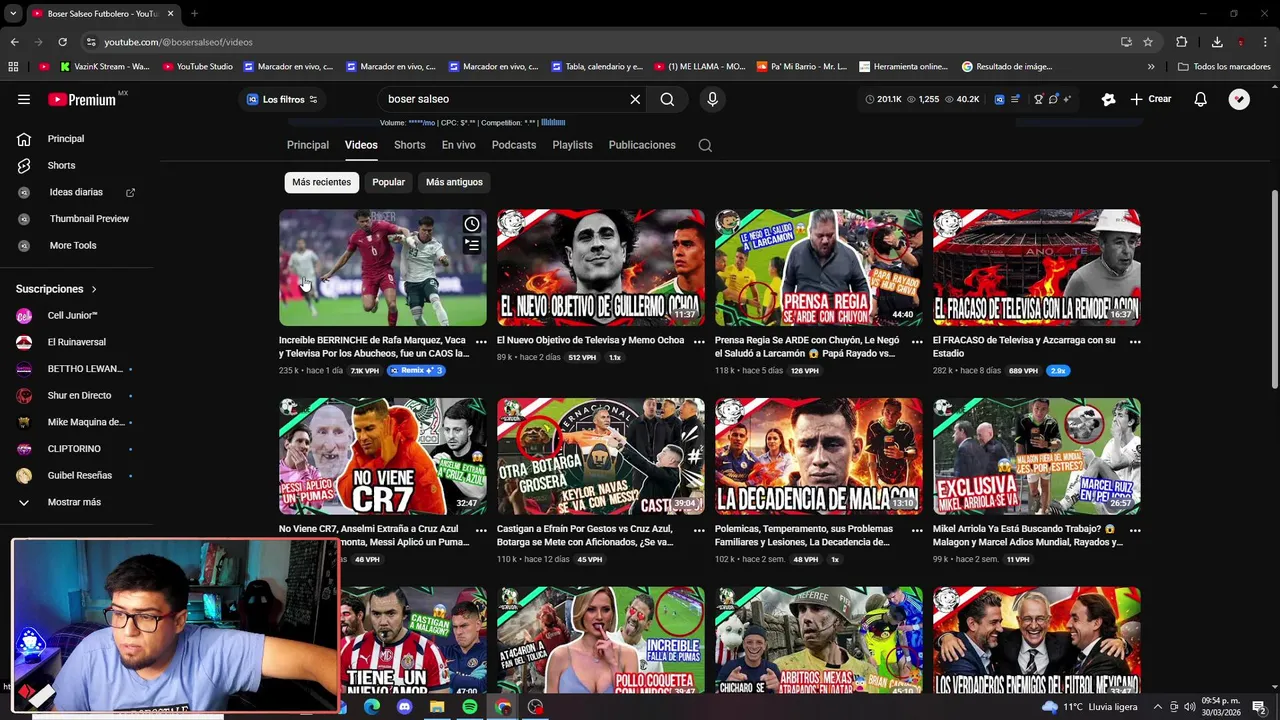Open options for Memo Ochoa video
Viewport: 1280px width, 720px height.
point(699,342)
